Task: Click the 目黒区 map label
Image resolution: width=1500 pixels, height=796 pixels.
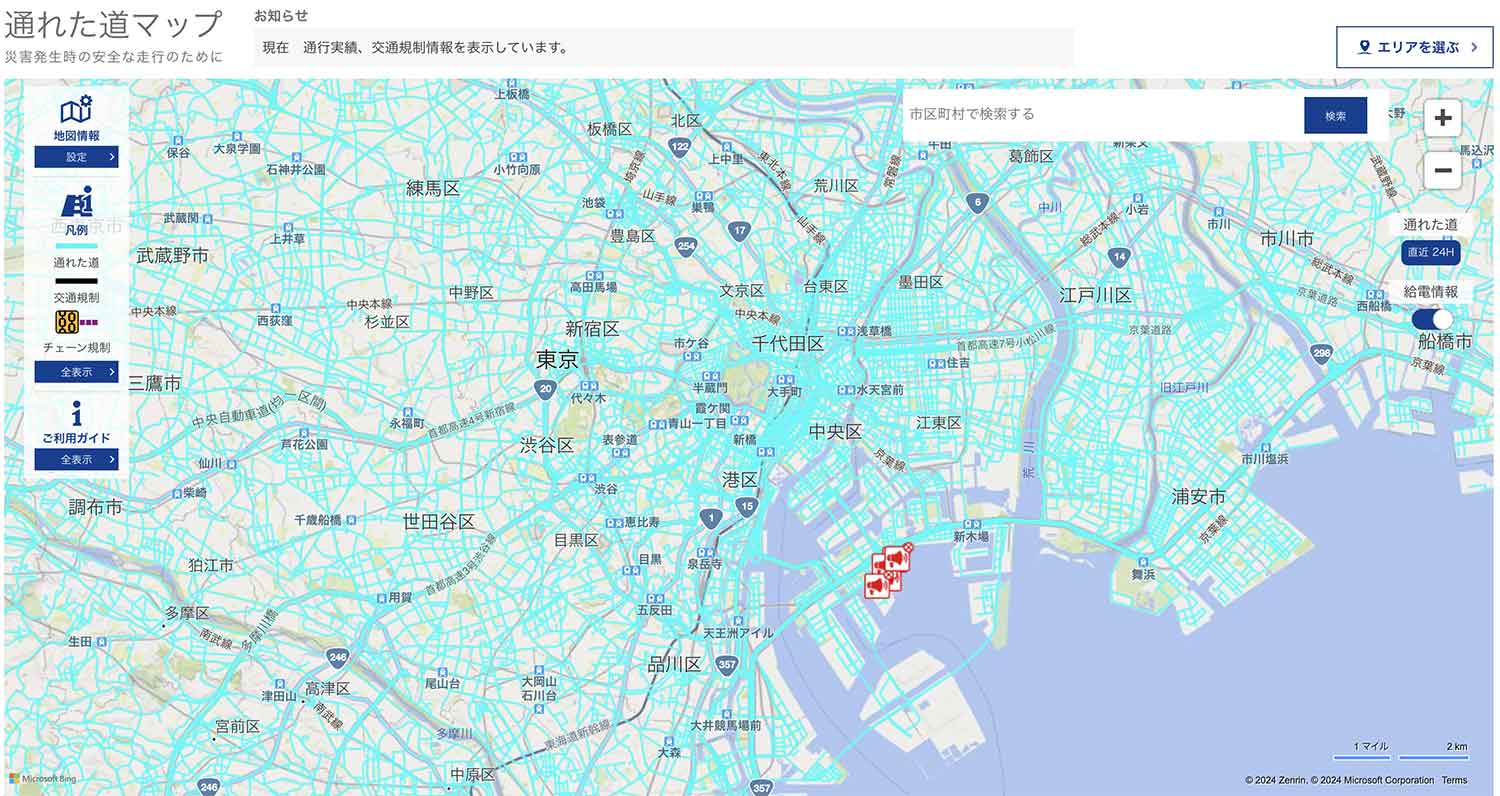Action: click(x=576, y=540)
